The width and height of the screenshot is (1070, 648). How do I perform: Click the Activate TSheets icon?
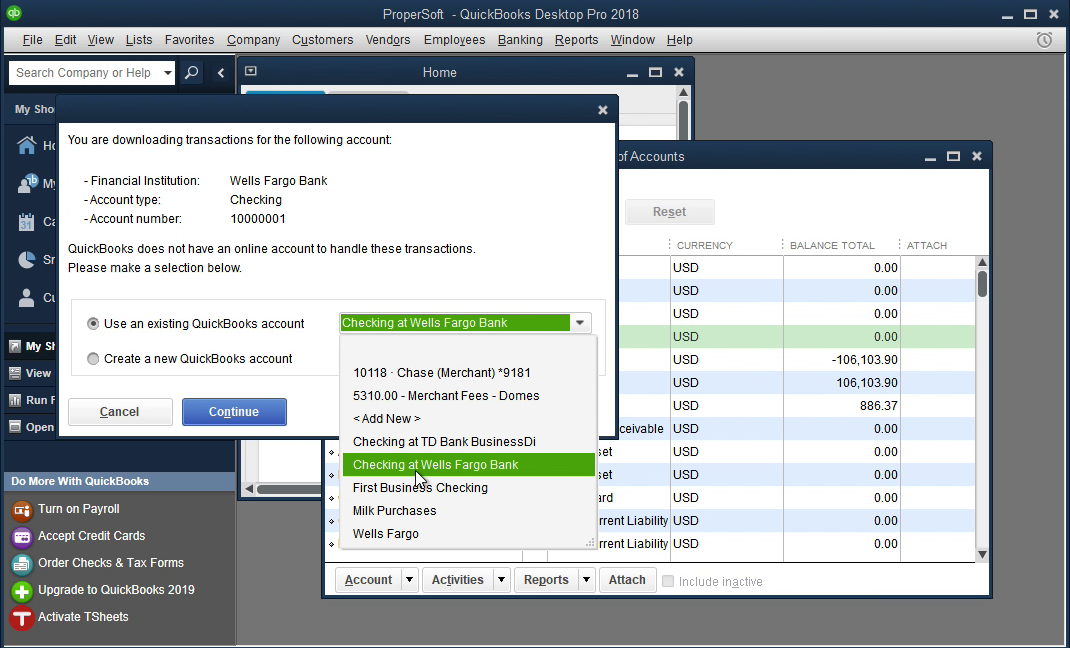(x=22, y=617)
